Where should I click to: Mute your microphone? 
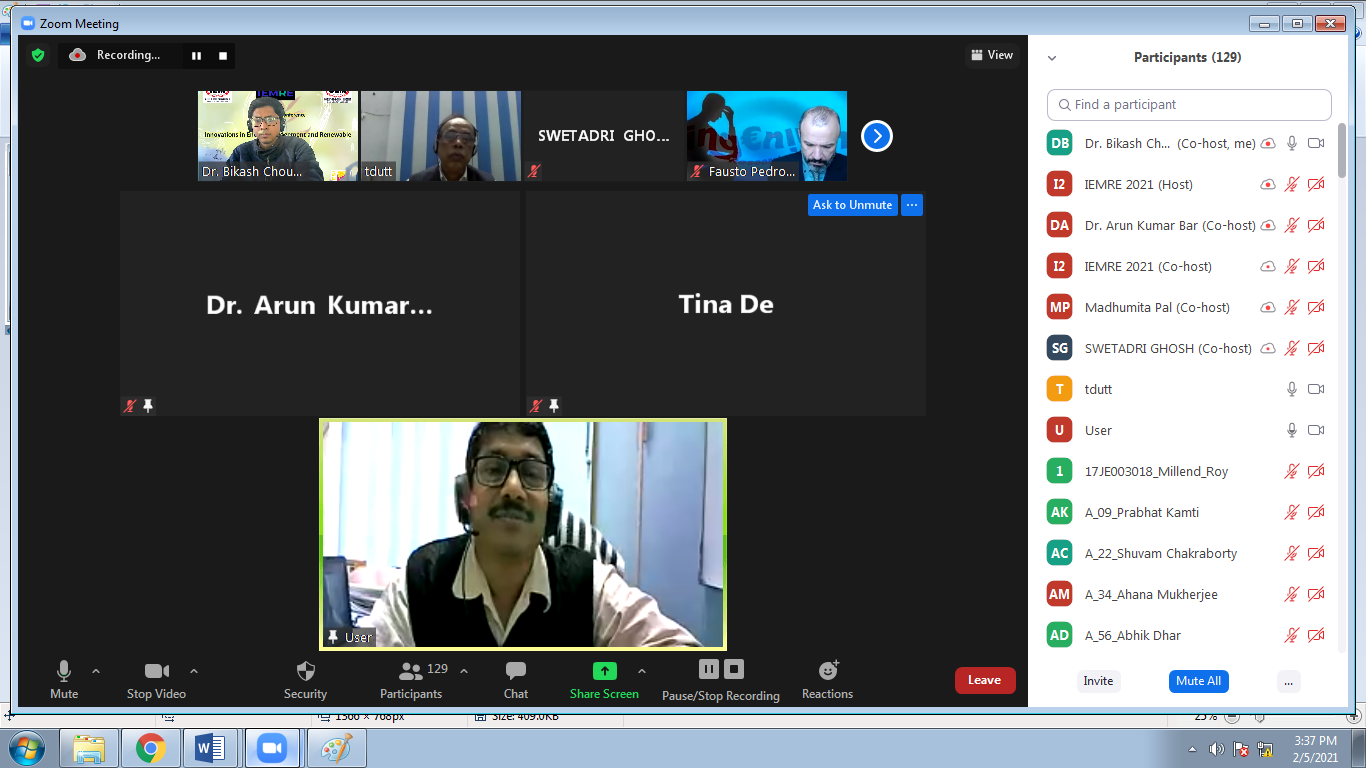pos(64,671)
